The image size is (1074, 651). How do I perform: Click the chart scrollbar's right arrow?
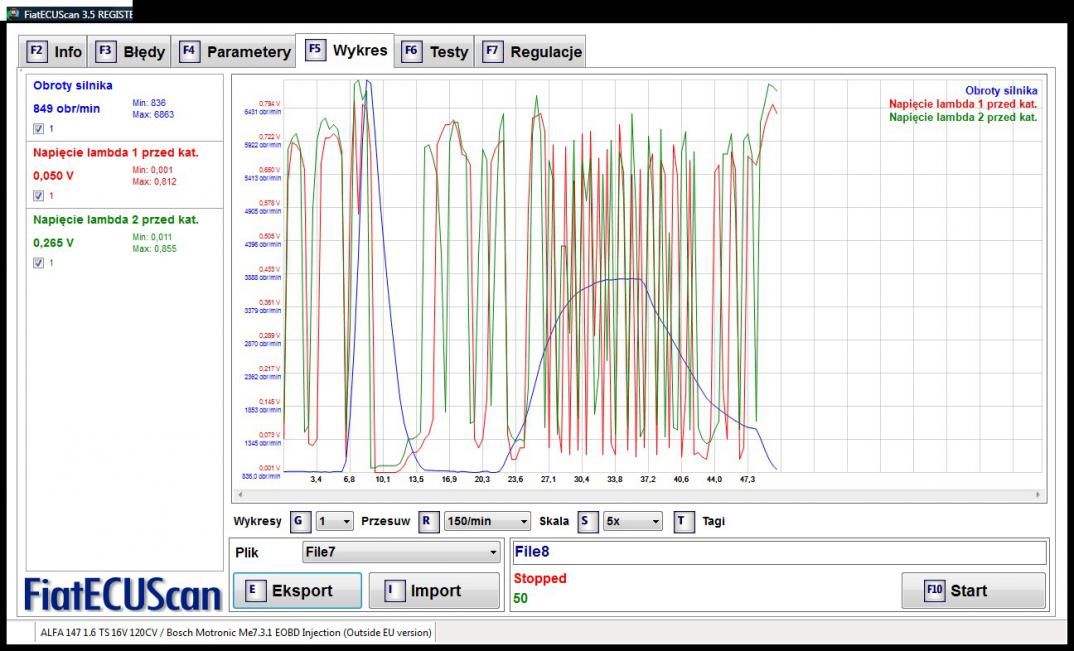1038,495
